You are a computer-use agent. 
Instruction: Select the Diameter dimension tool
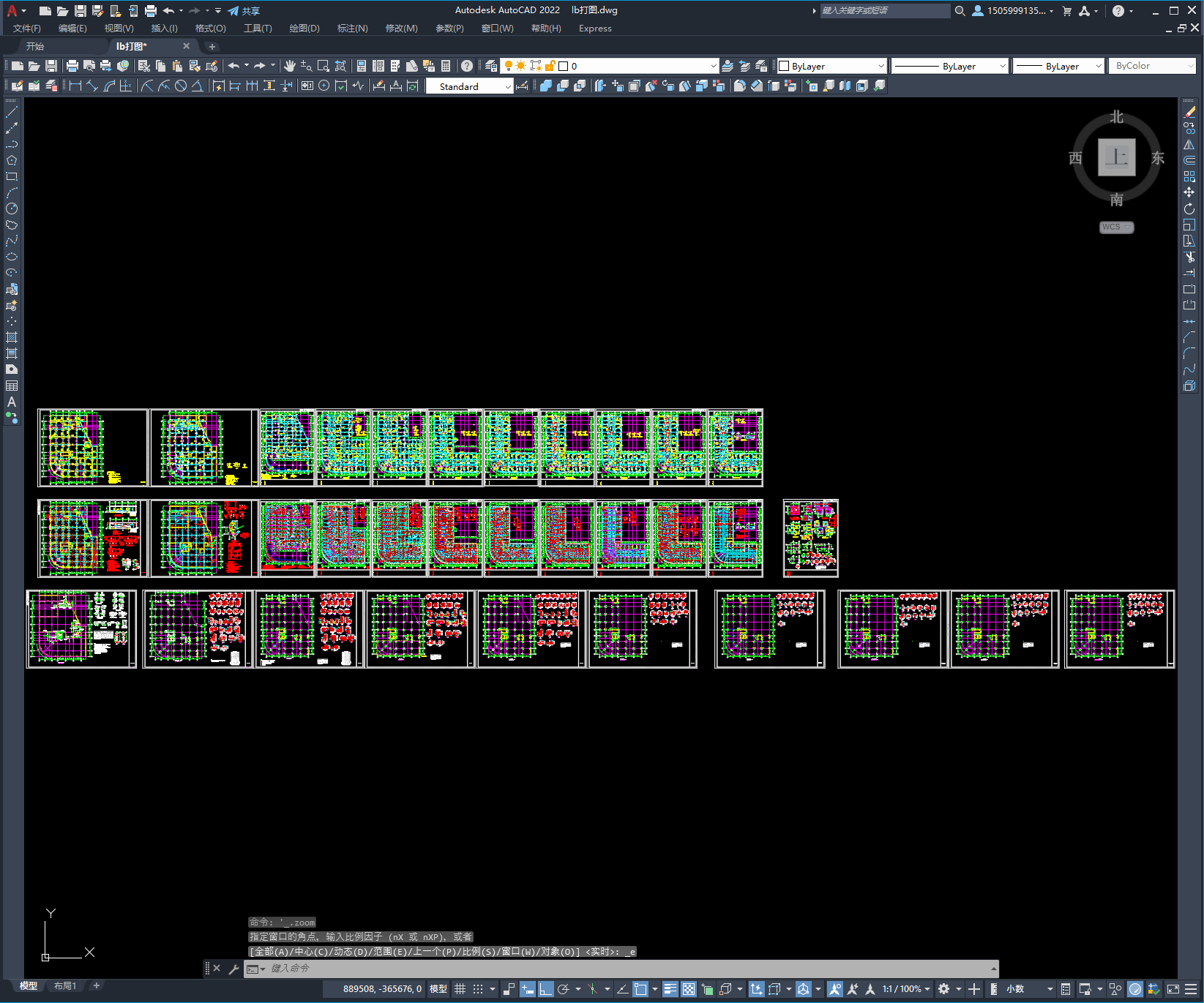click(x=181, y=86)
